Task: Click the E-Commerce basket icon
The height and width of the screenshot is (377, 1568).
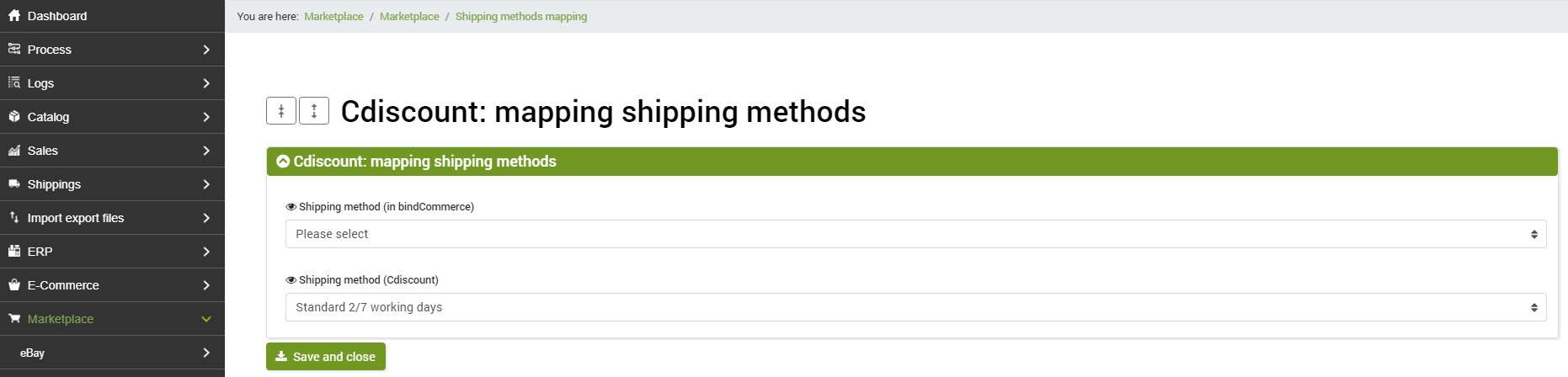Action: point(13,284)
